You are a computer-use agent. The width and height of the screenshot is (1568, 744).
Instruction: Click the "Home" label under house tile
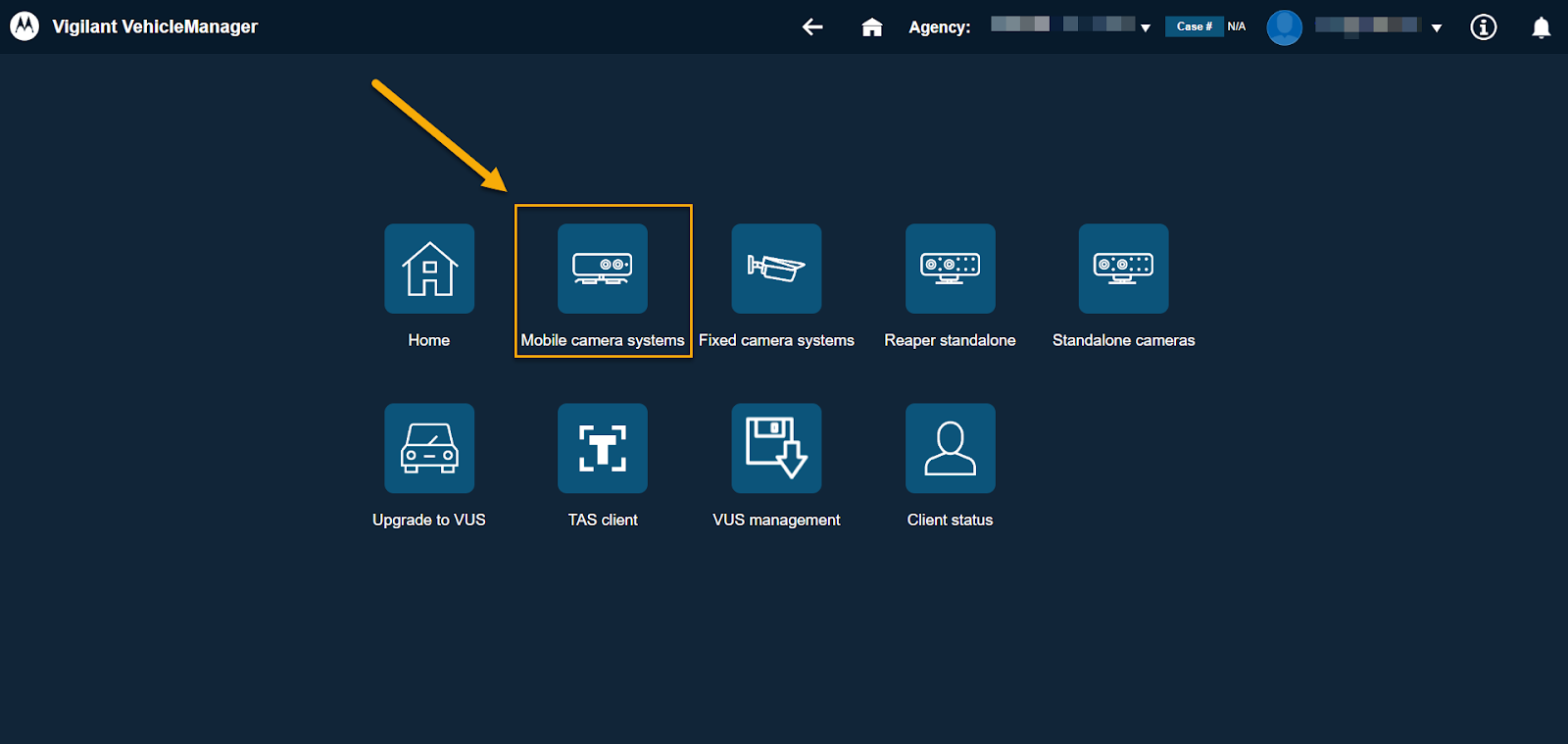[x=429, y=340]
